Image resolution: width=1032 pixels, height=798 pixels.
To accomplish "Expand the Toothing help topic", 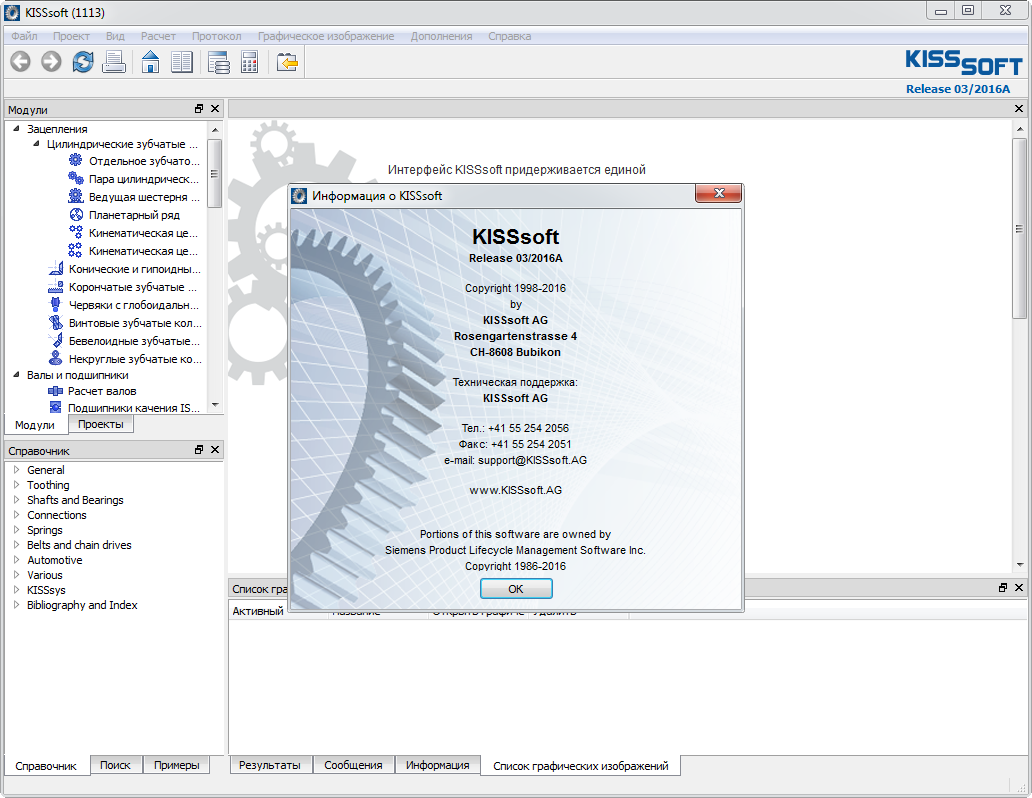I will click(16, 485).
